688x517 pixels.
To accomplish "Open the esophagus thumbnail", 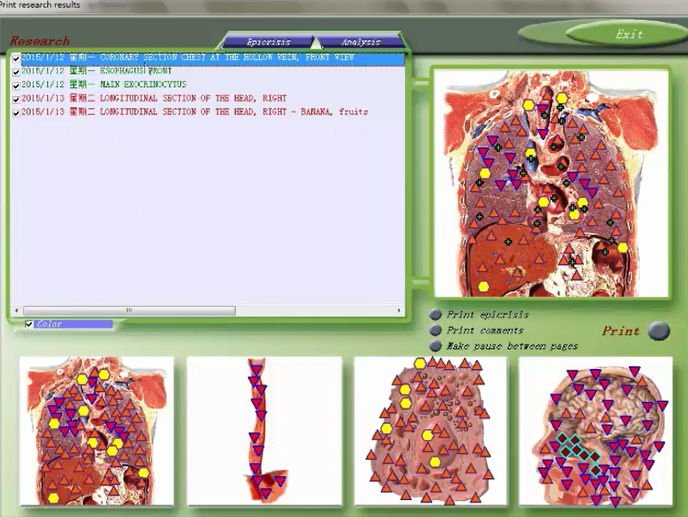I will [265, 431].
